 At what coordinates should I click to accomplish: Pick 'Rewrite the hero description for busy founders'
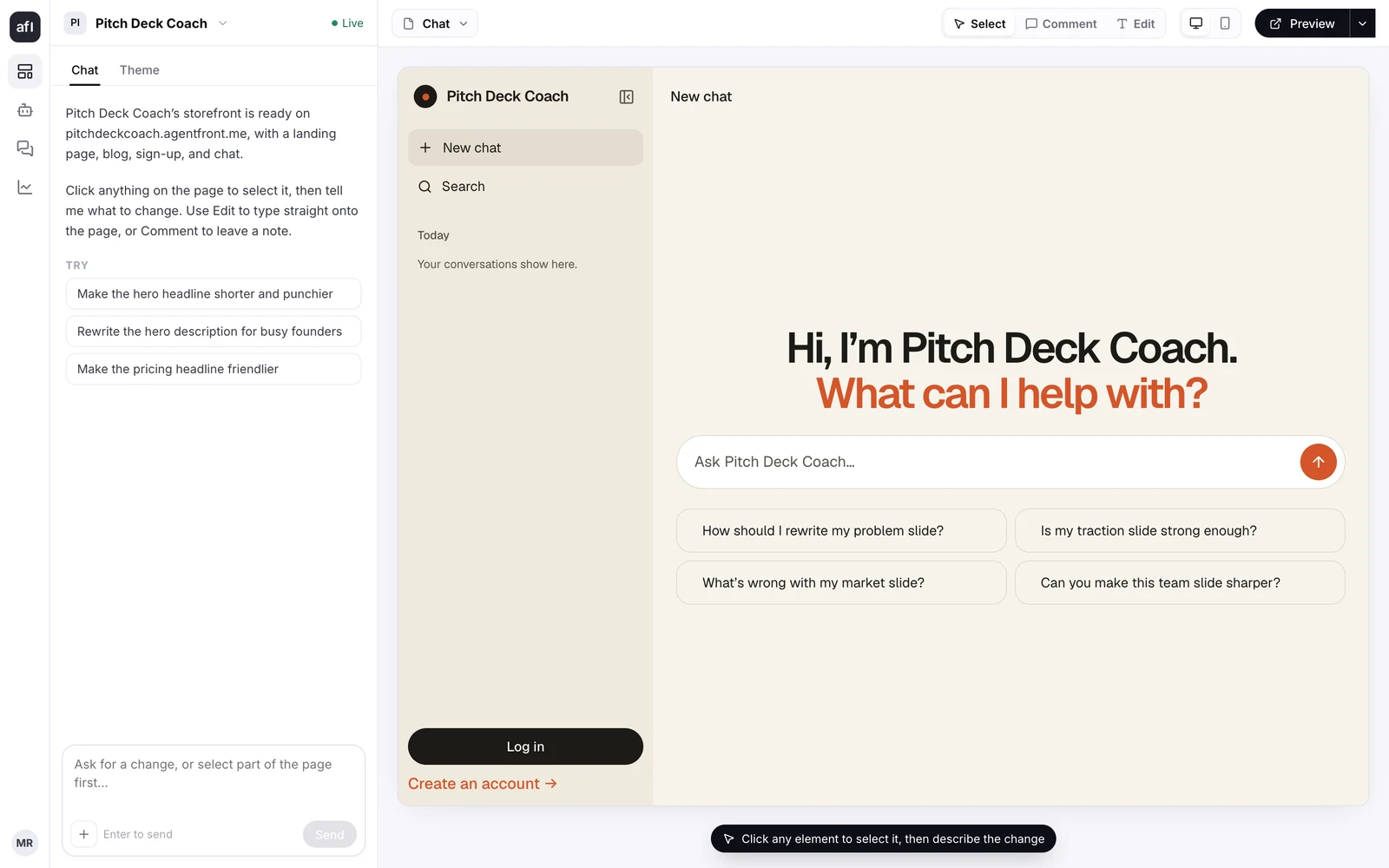click(x=214, y=332)
